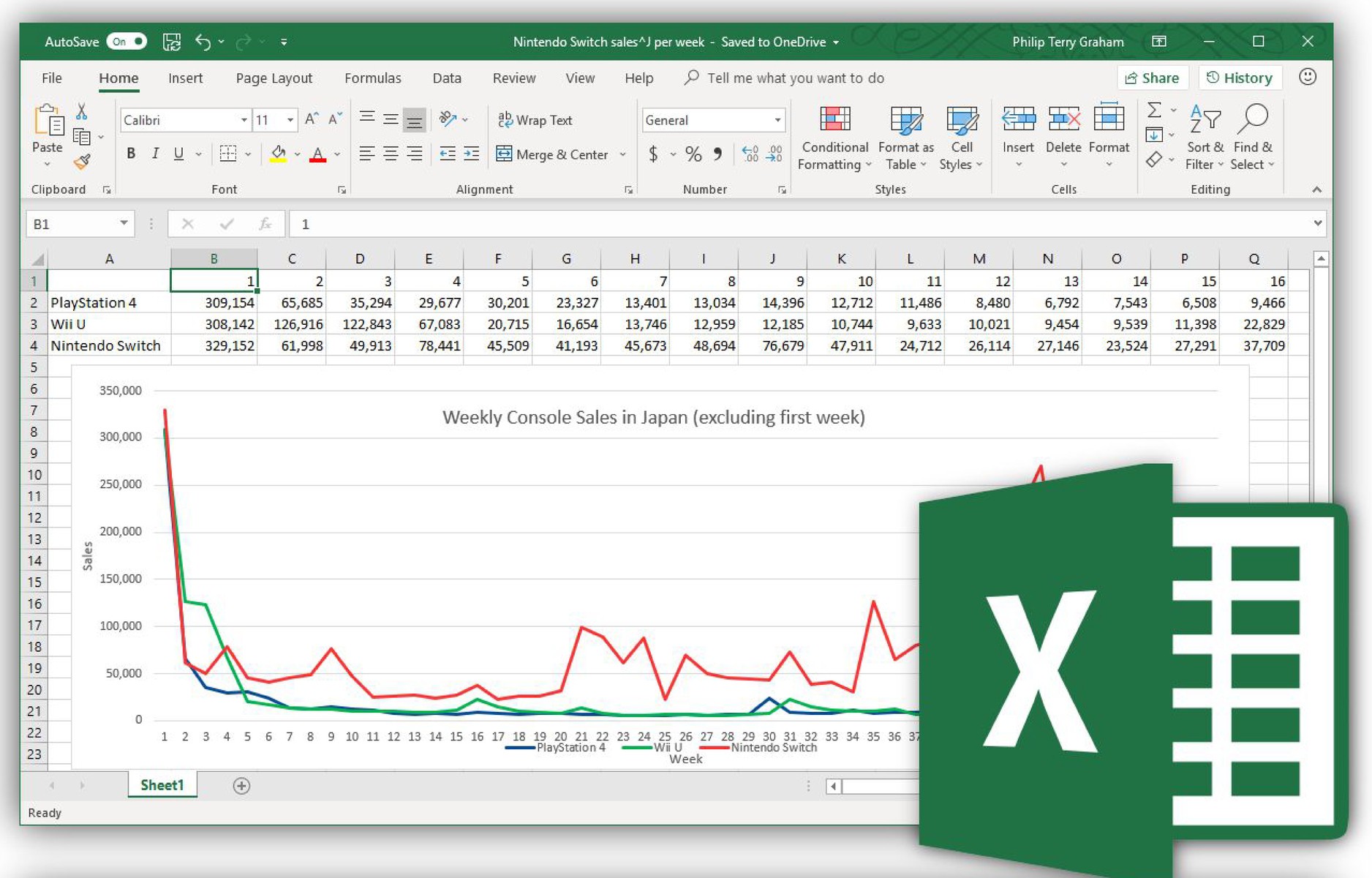
Task: Expand the General number format dropdown
Action: point(777,120)
